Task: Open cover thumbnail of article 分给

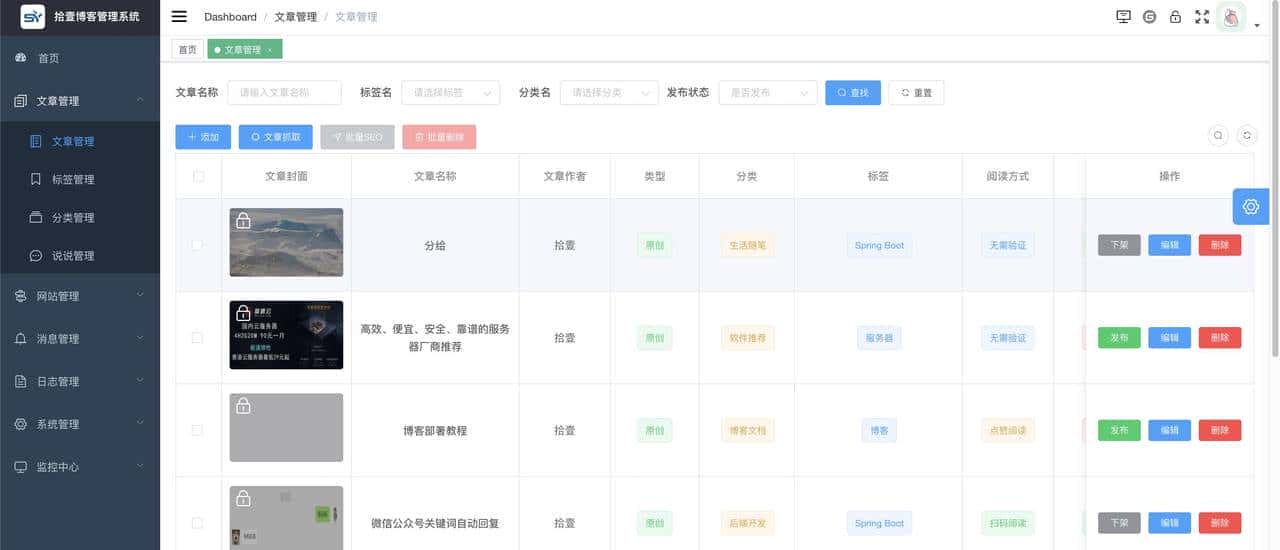Action: click(x=286, y=242)
